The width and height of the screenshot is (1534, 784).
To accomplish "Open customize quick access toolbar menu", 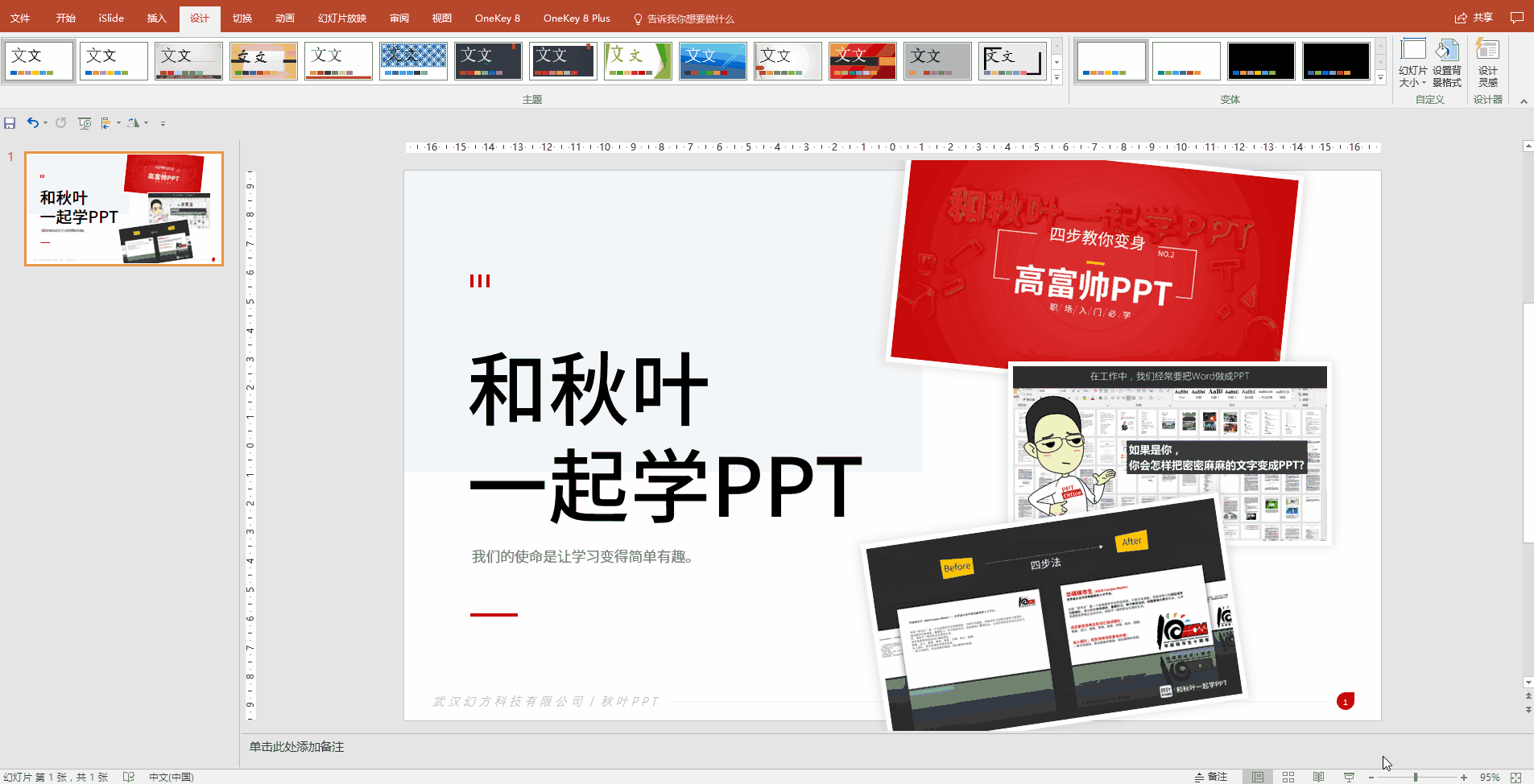I will click(163, 124).
